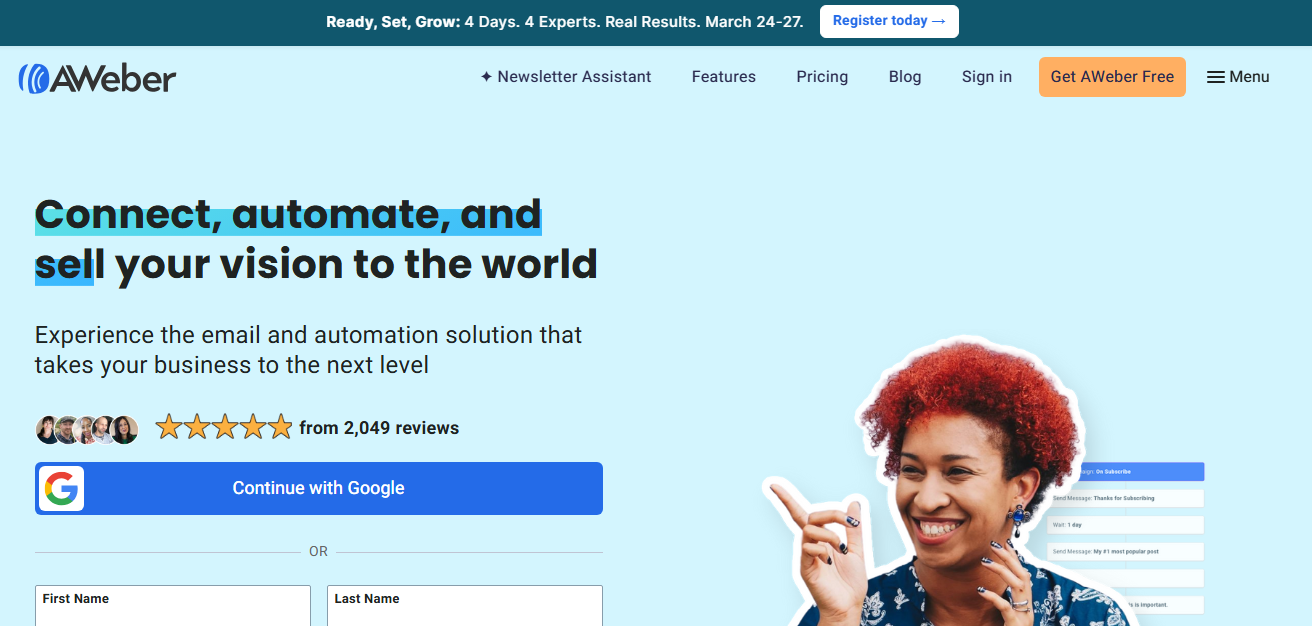
Task: Focus the Last Name input field
Action: click(x=465, y=610)
